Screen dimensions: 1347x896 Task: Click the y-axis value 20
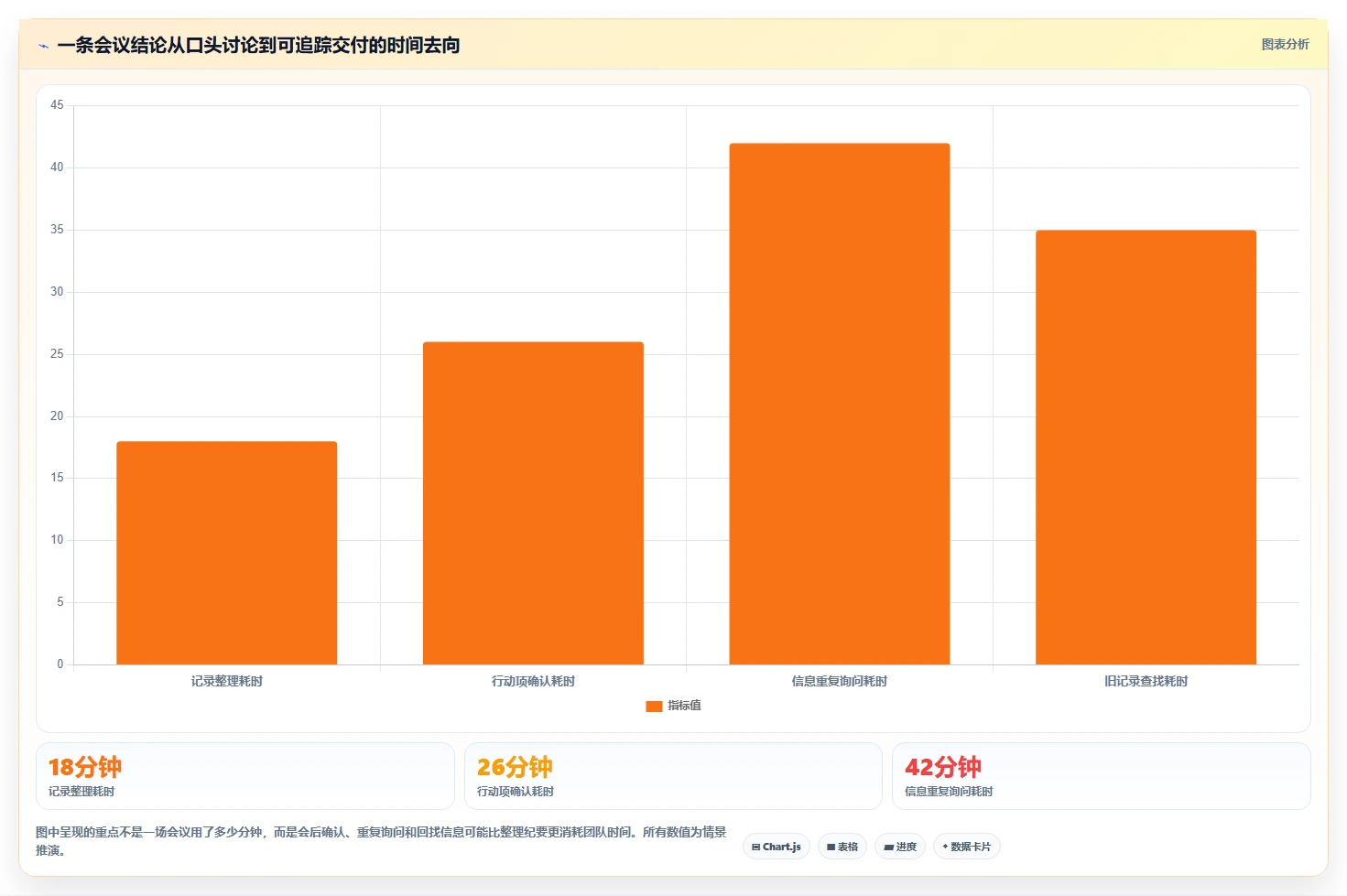click(x=57, y=416)
